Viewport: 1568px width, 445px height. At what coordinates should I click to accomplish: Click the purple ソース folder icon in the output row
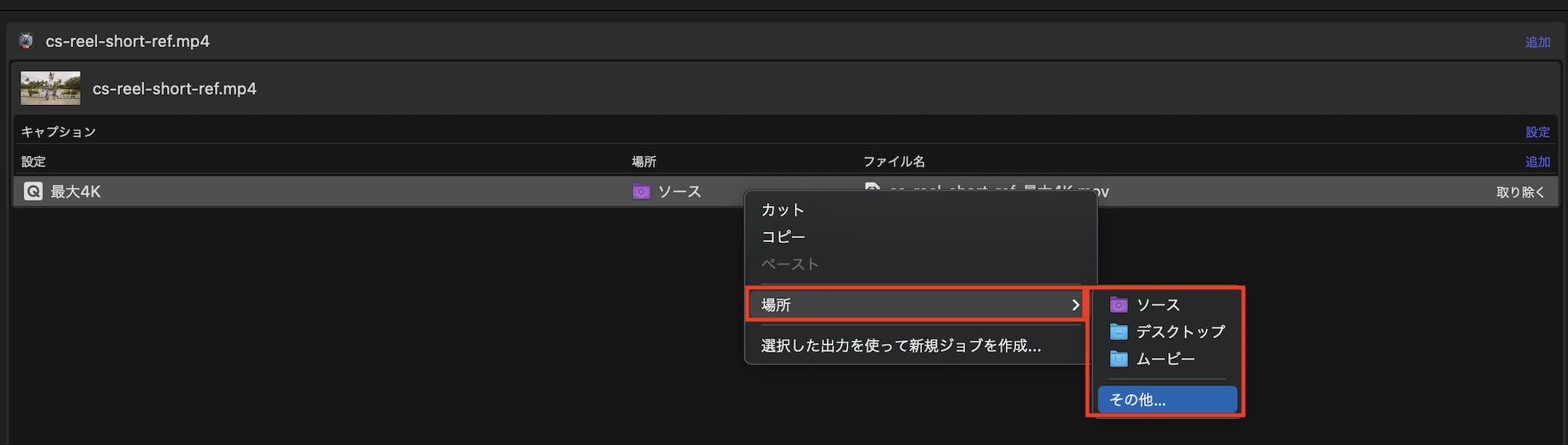[641, 191]
